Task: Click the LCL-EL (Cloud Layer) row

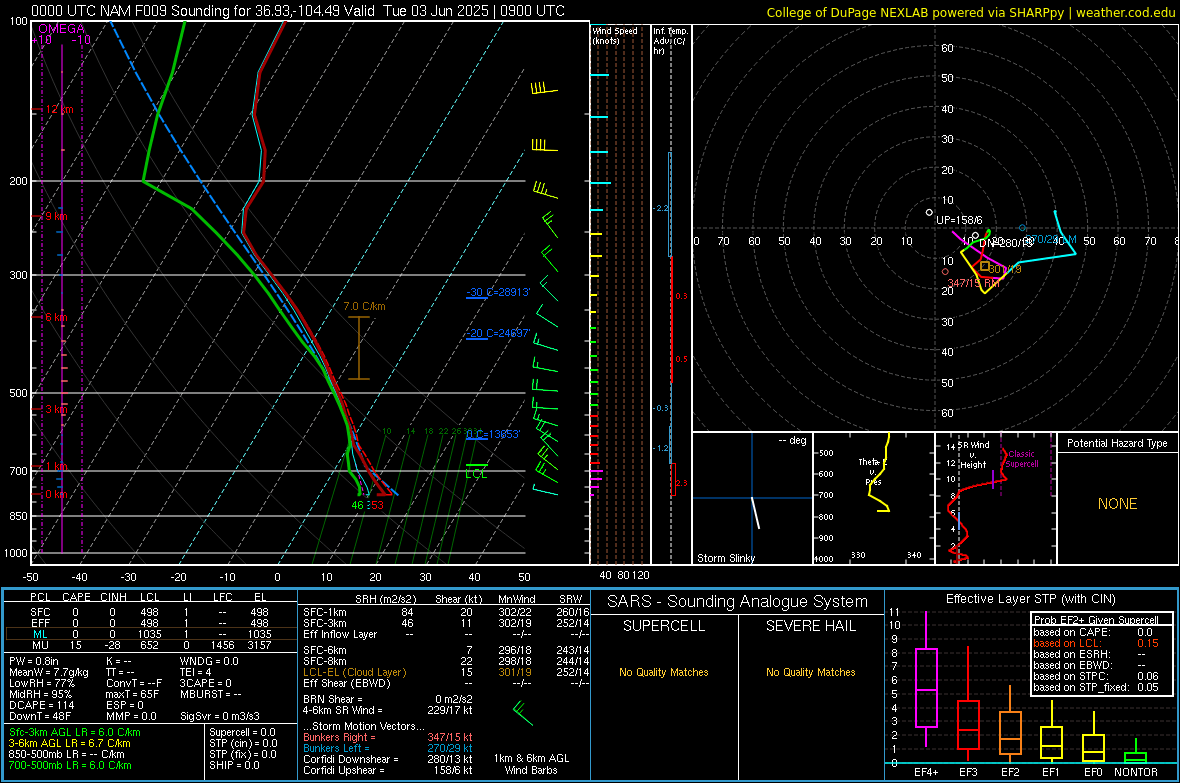Action: (x=446, y=672)
